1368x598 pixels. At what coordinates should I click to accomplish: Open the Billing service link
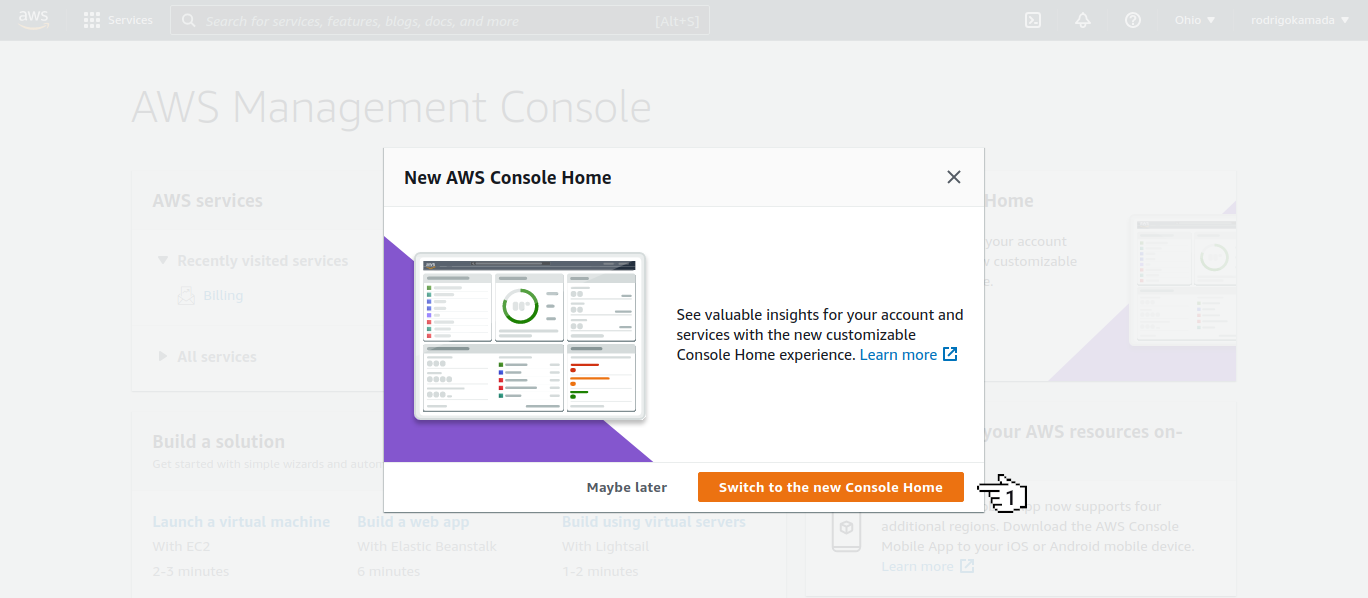(x=223, y=295)
